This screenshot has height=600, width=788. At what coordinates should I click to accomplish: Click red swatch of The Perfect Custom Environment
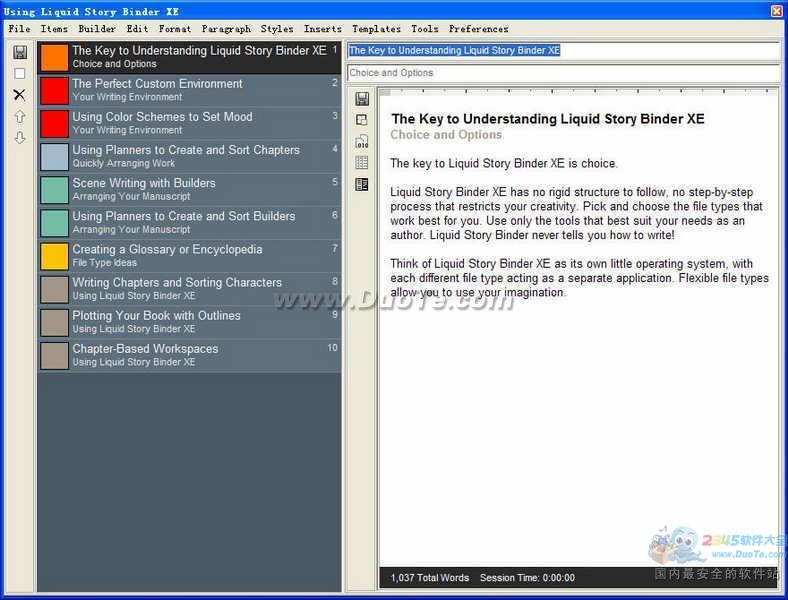[54, 90]
